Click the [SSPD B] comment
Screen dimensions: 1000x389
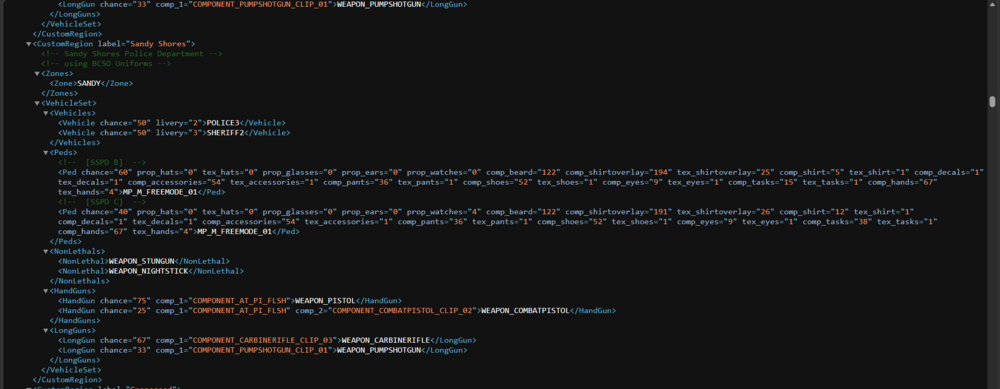coord(101,163)
